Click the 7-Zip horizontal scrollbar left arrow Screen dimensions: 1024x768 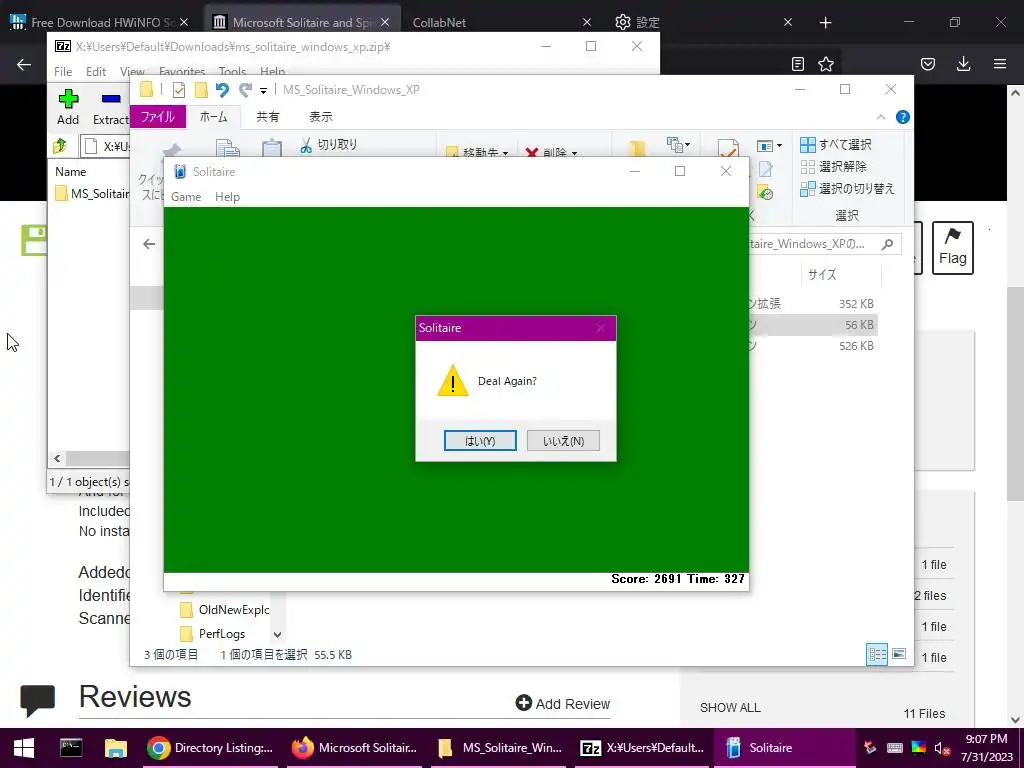(x=57, y=458)
